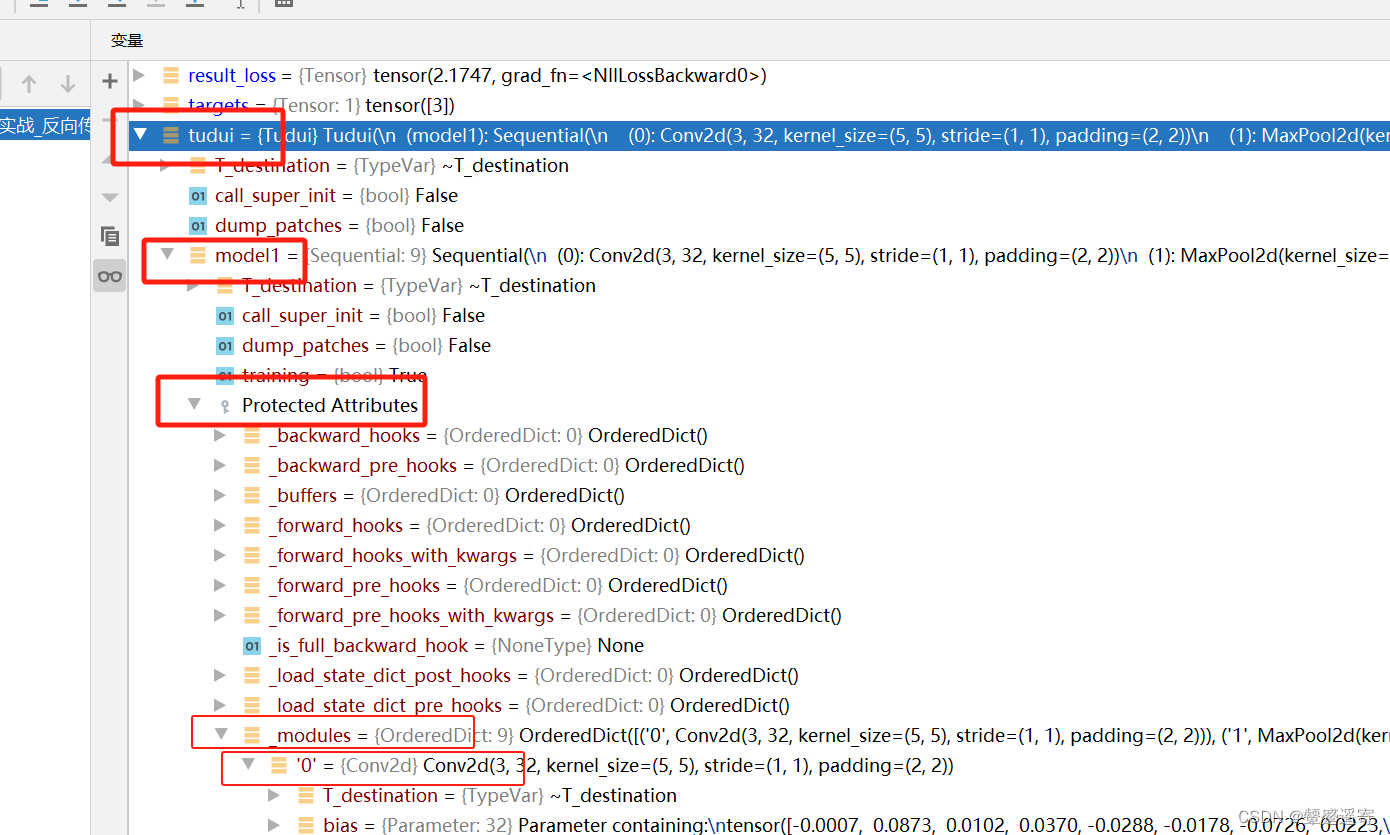1390x835 pixels.
Task: Click the New Watch plus icon
Action: point(110,80)
